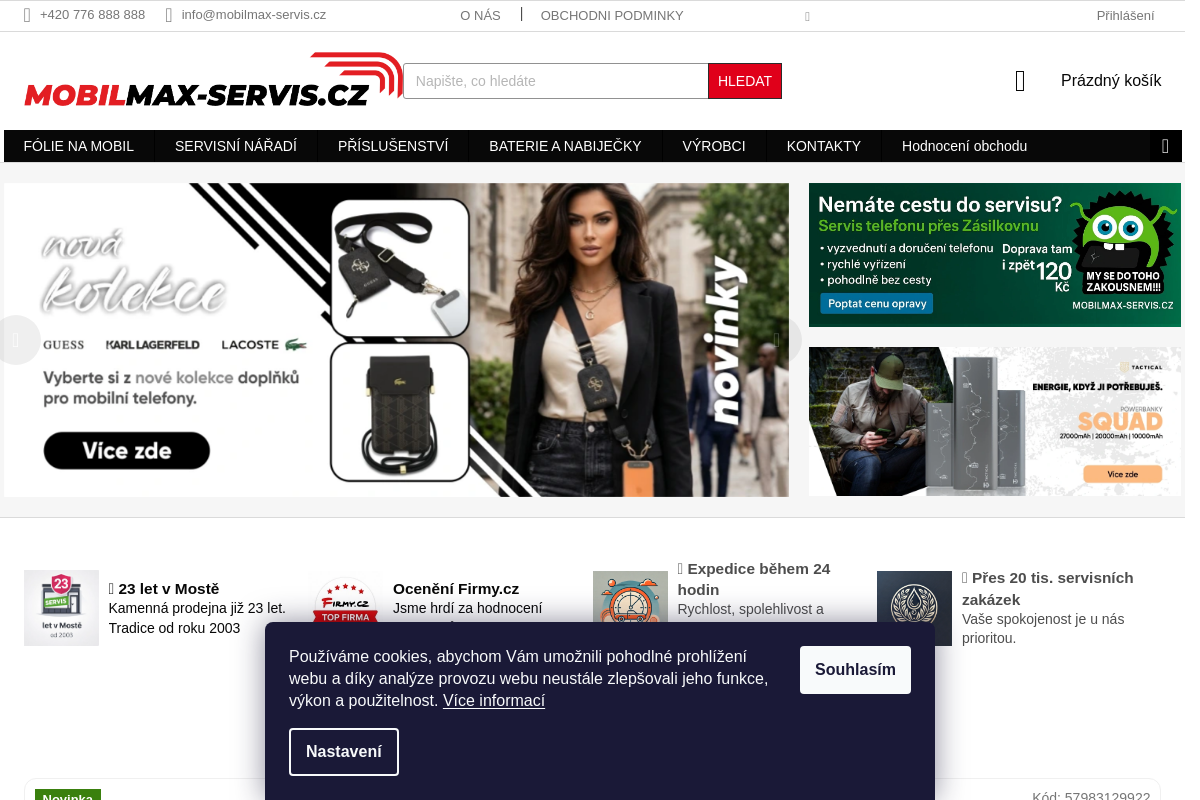Click Poptat cenu opravy on the green banner

[877, 303]
